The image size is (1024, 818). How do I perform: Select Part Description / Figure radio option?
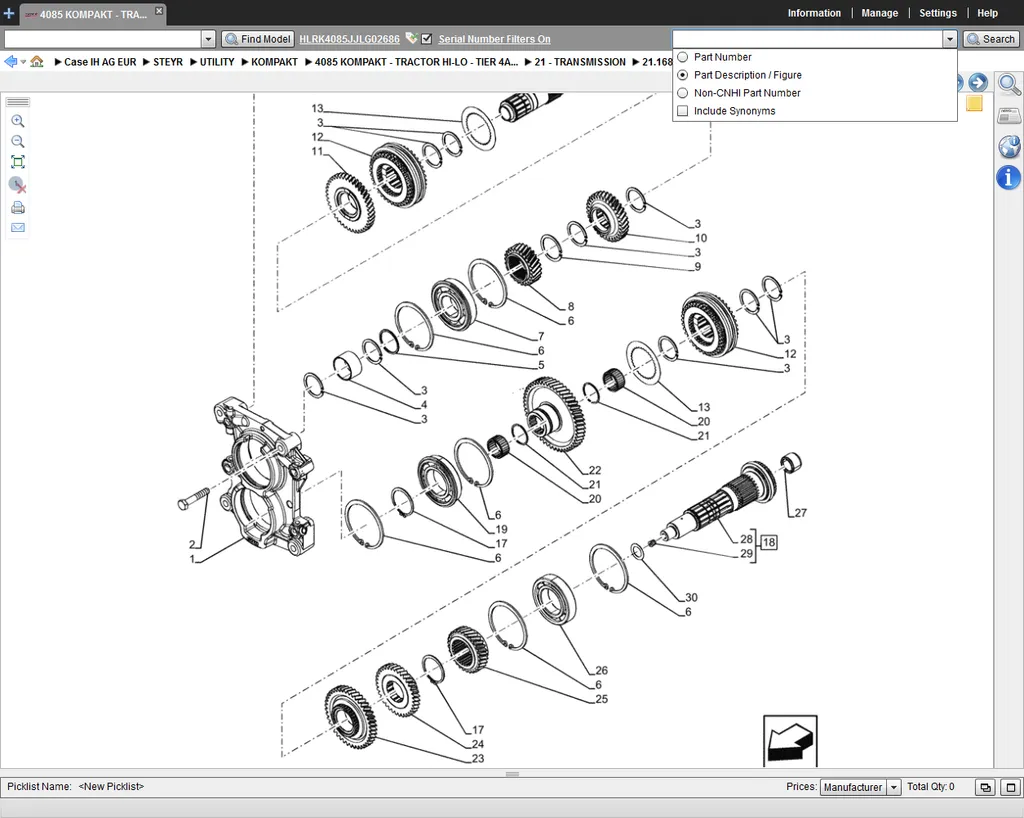pyautogui.click(x=682, y=75)
